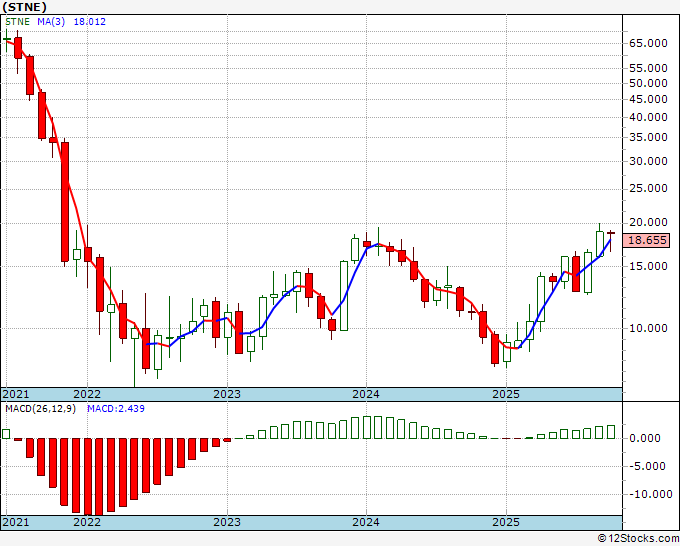The width and height of the screenshot is (680, 546).
Task: Click the latest small red candlestick near 18.655
Action: coord(611,233)
